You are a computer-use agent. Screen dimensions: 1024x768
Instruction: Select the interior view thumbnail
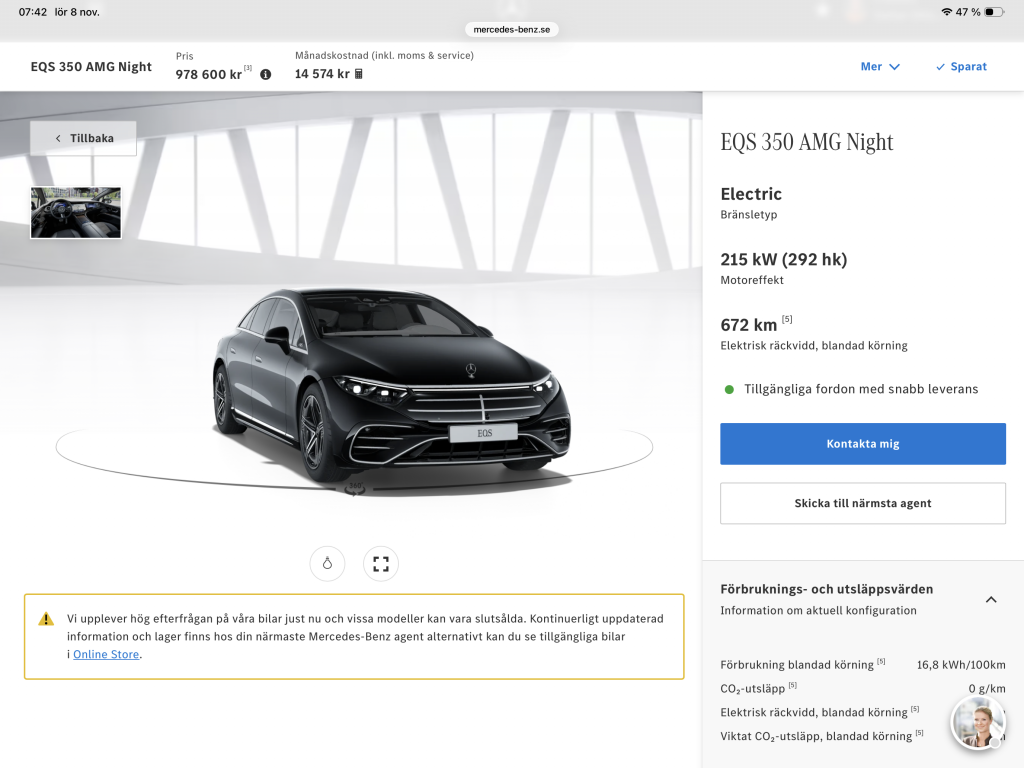[x=76, y=212]
